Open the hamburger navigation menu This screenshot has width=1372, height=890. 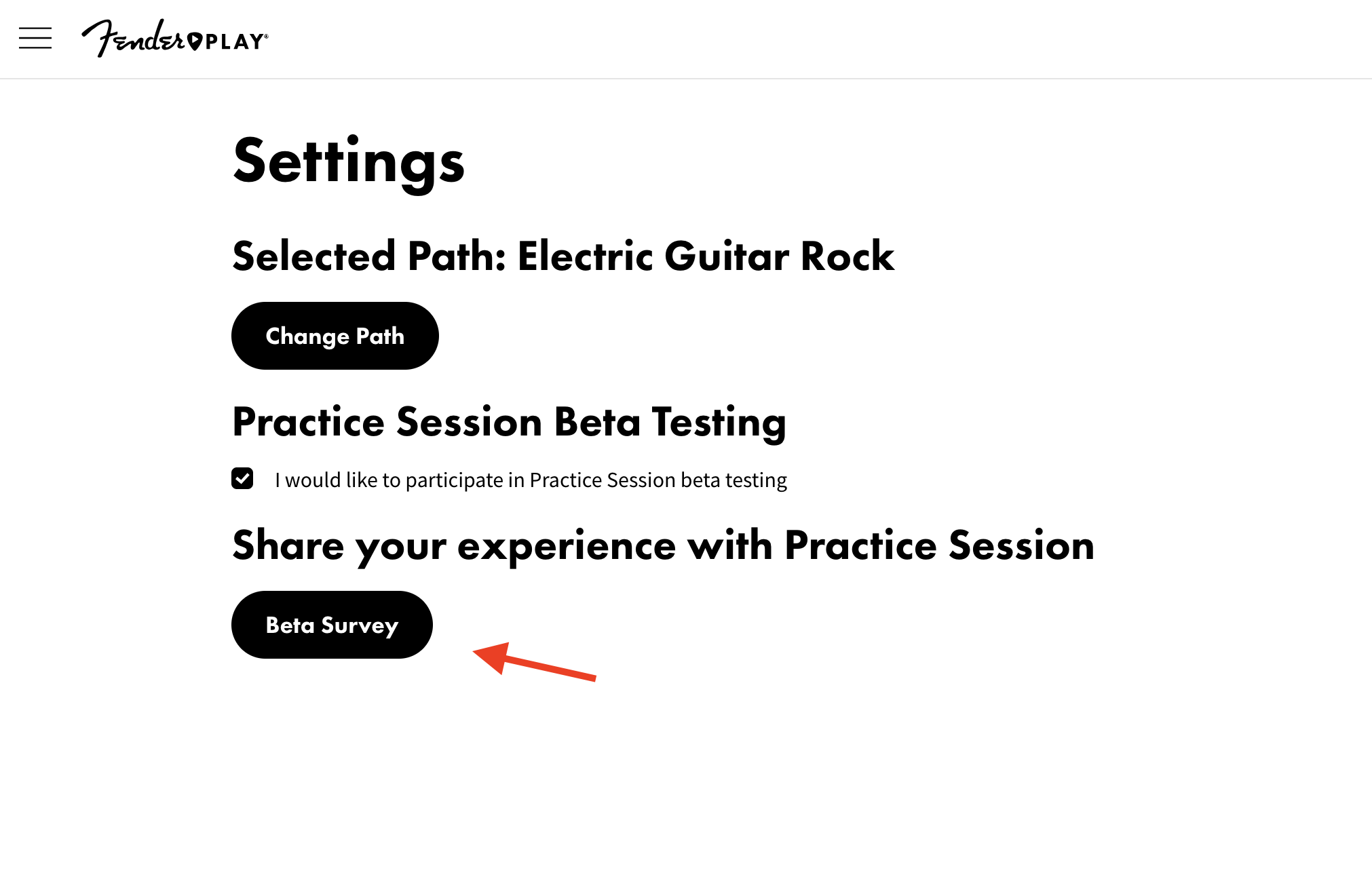tap(35, 39)
